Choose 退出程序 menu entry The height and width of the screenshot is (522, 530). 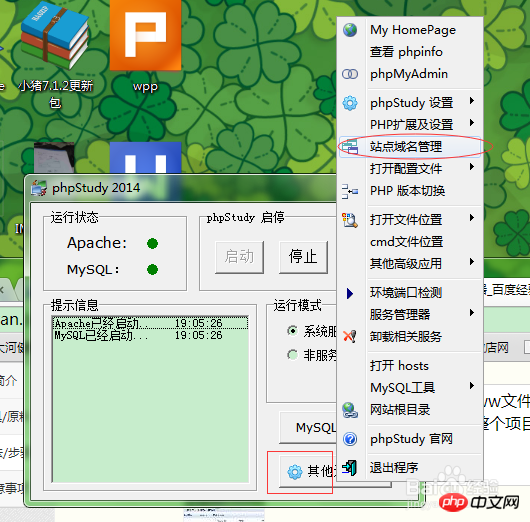click(410, 468)
